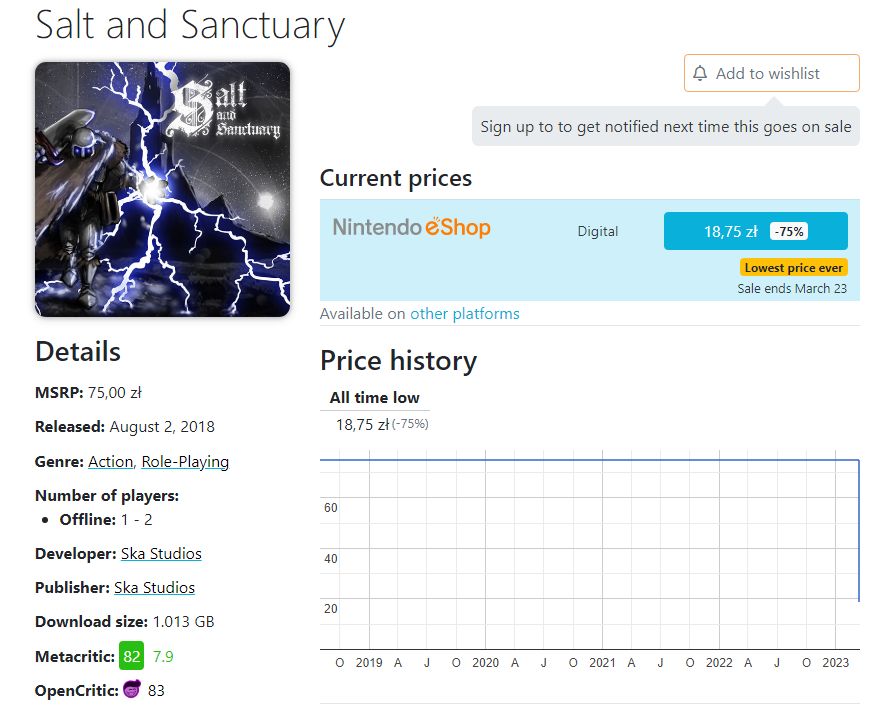Click the Lowest price ever label

pyautogui.click(x=793, y=268)
